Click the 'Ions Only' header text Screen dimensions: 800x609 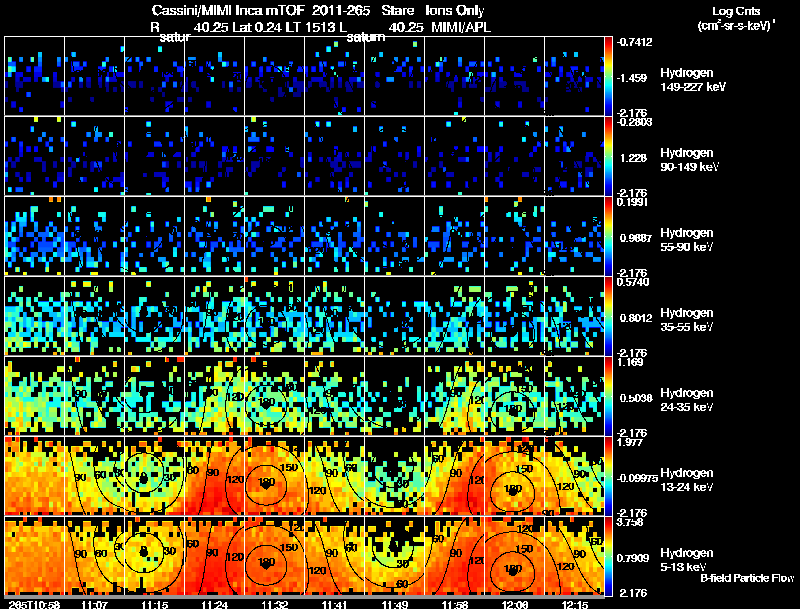tap(455, 10)
